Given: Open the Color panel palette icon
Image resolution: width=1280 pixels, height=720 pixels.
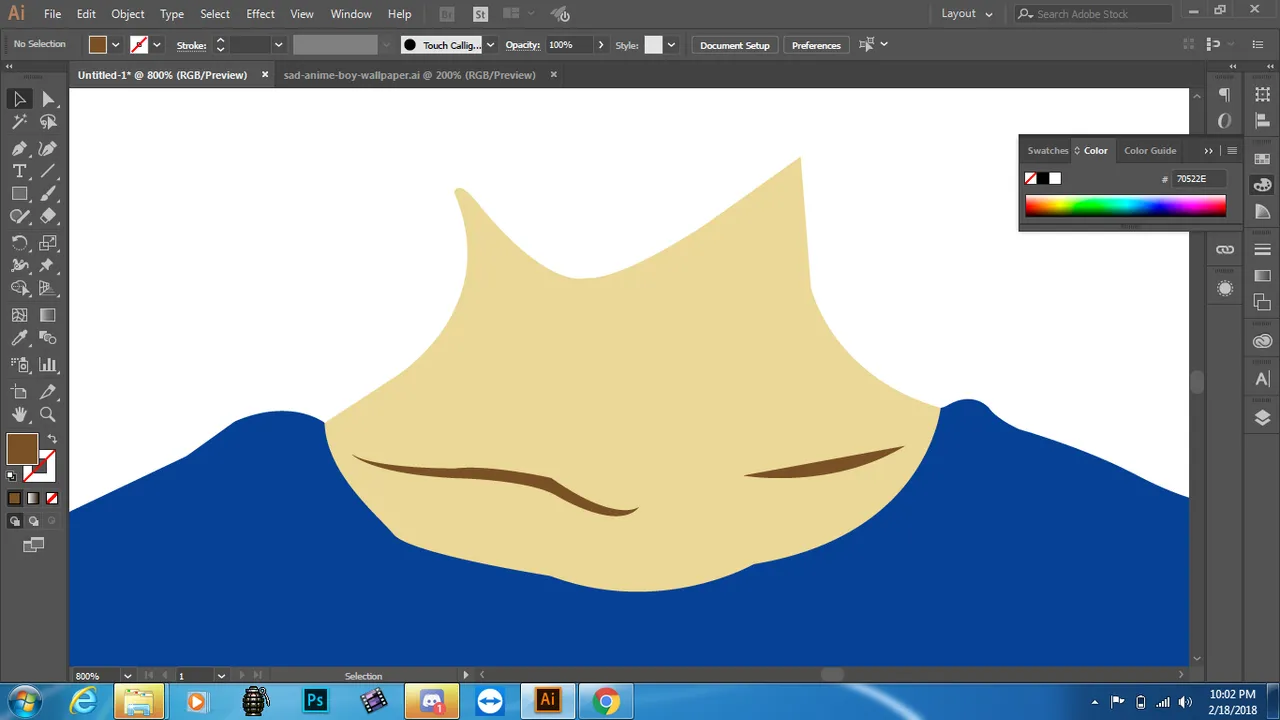Looking at the screenshot, I should [1262, 185].
